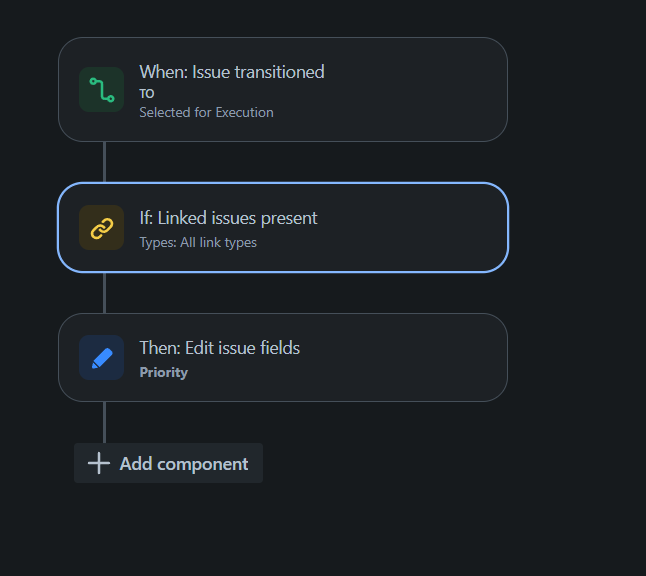646x576 pixels.
Task: Select the "If: Linked issues present" condition
Action: coord(228,218)
